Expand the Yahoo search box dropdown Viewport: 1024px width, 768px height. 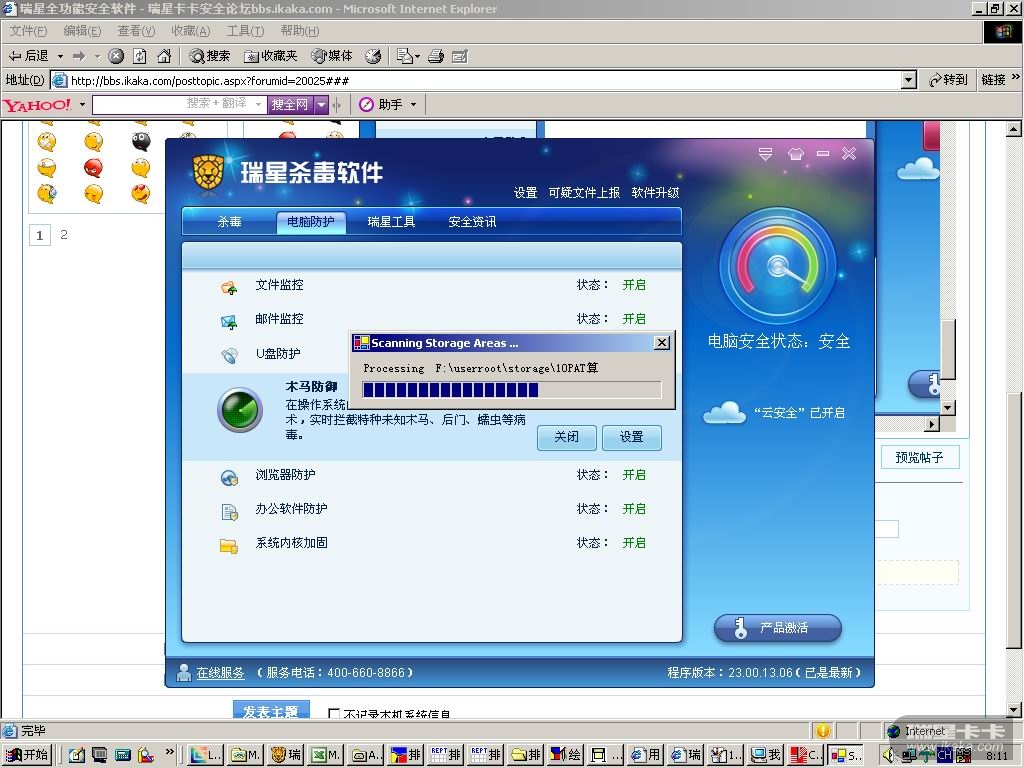tap(259, 104)
